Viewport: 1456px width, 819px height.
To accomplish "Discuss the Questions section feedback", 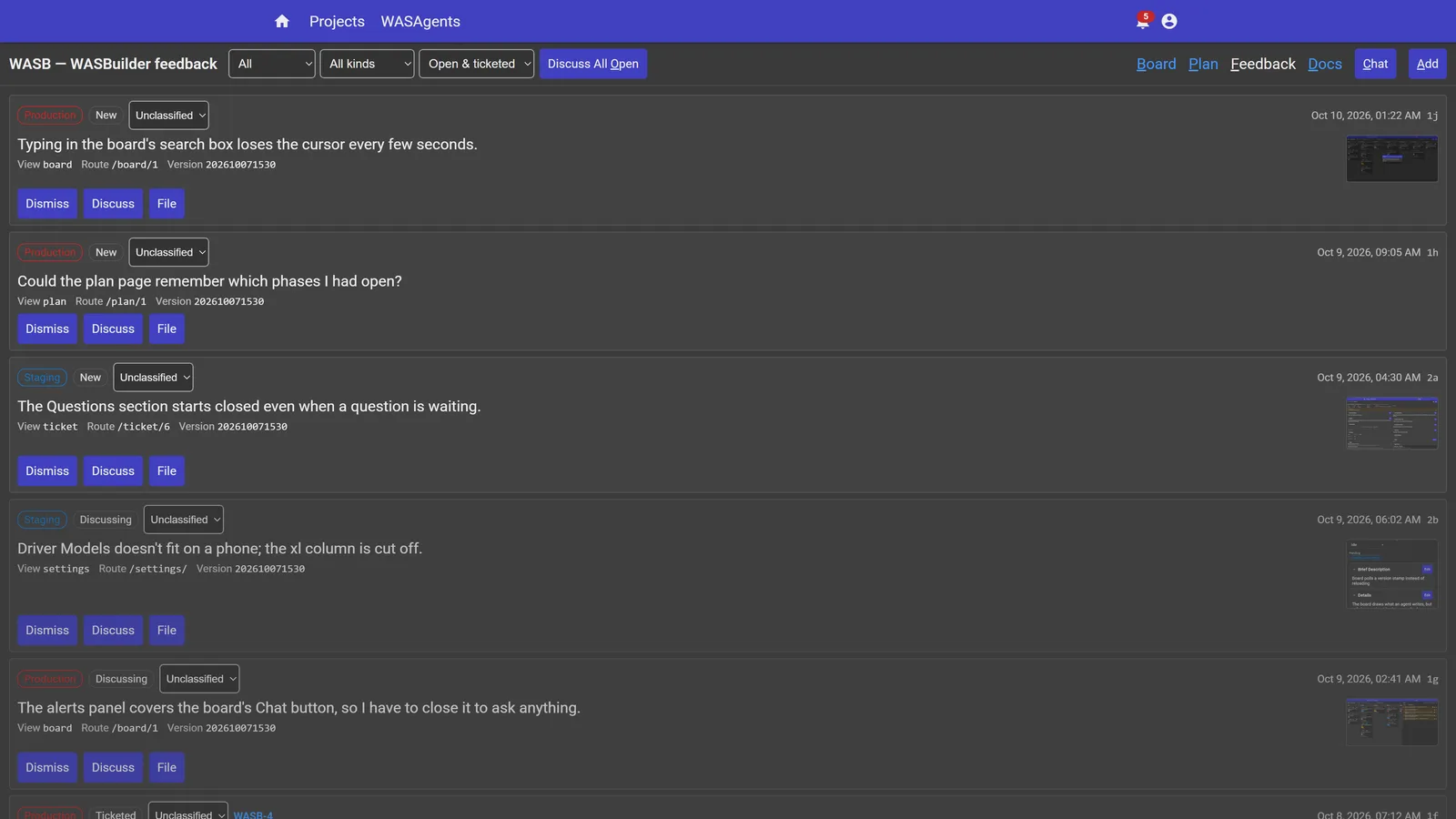I will [113, 470].
